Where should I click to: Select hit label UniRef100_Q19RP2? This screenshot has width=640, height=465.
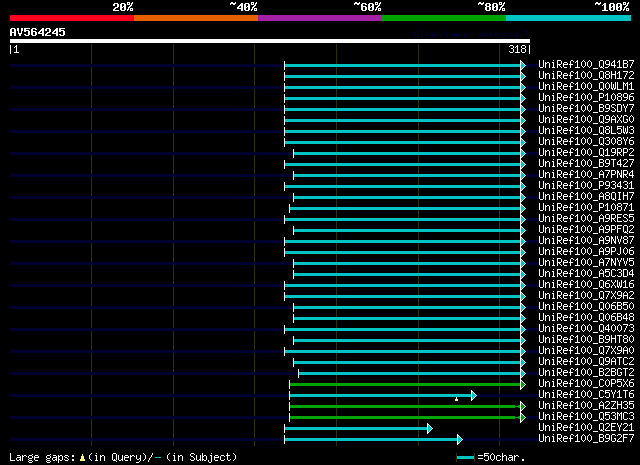[586, 152]
